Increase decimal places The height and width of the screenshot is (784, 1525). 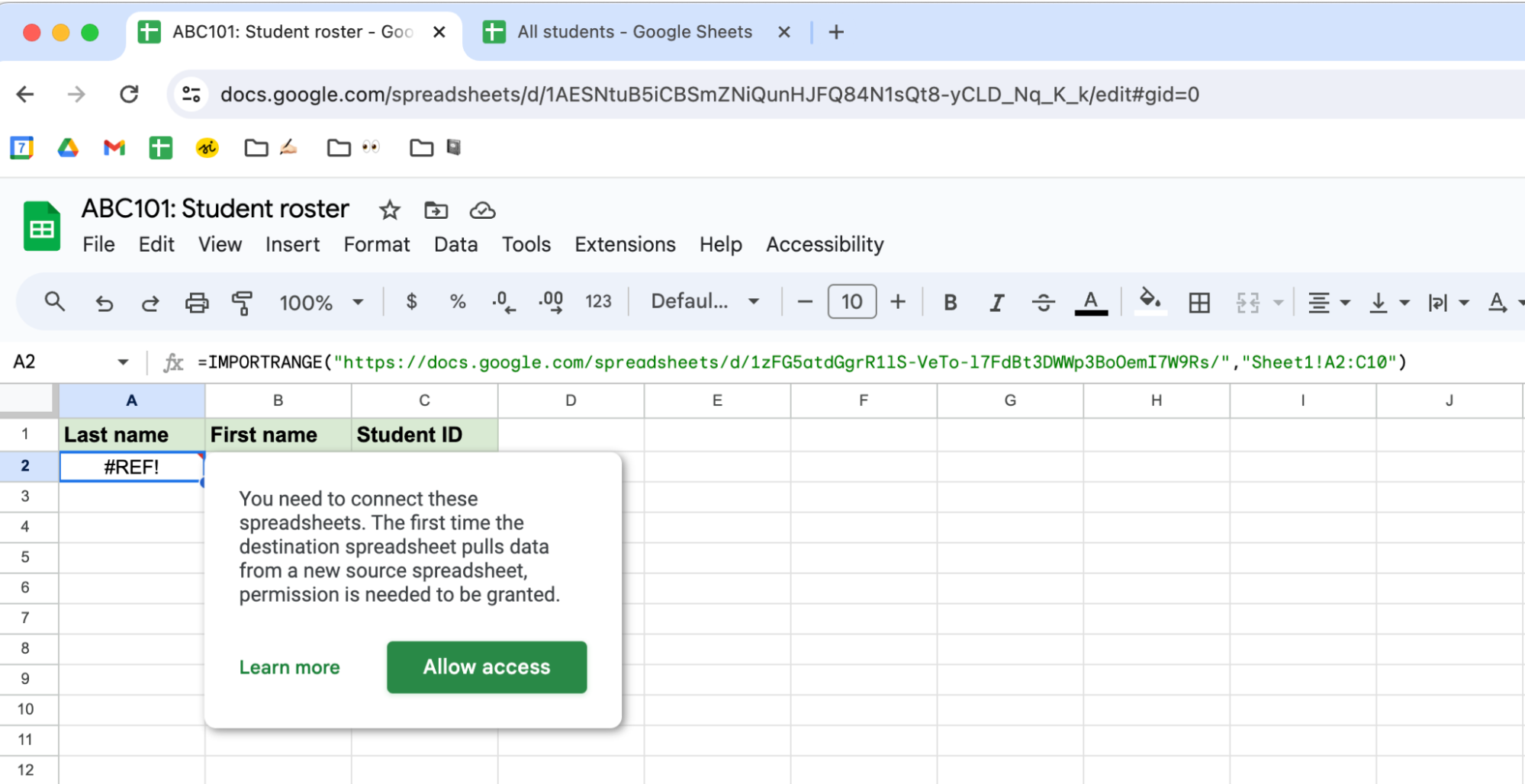551,302
